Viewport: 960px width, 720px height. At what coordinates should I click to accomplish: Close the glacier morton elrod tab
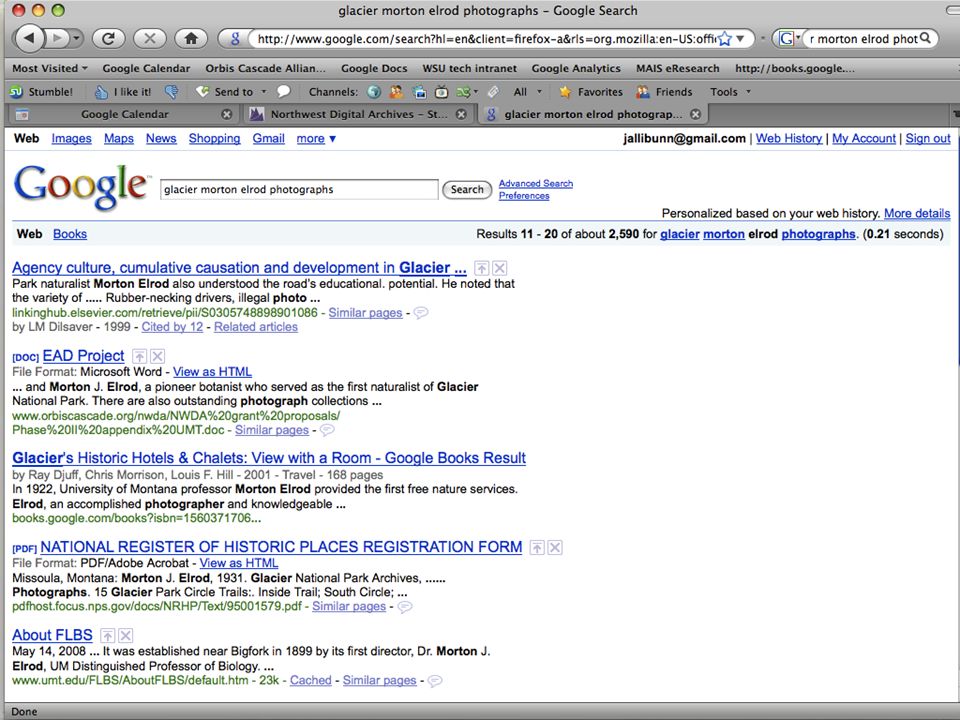696,114
